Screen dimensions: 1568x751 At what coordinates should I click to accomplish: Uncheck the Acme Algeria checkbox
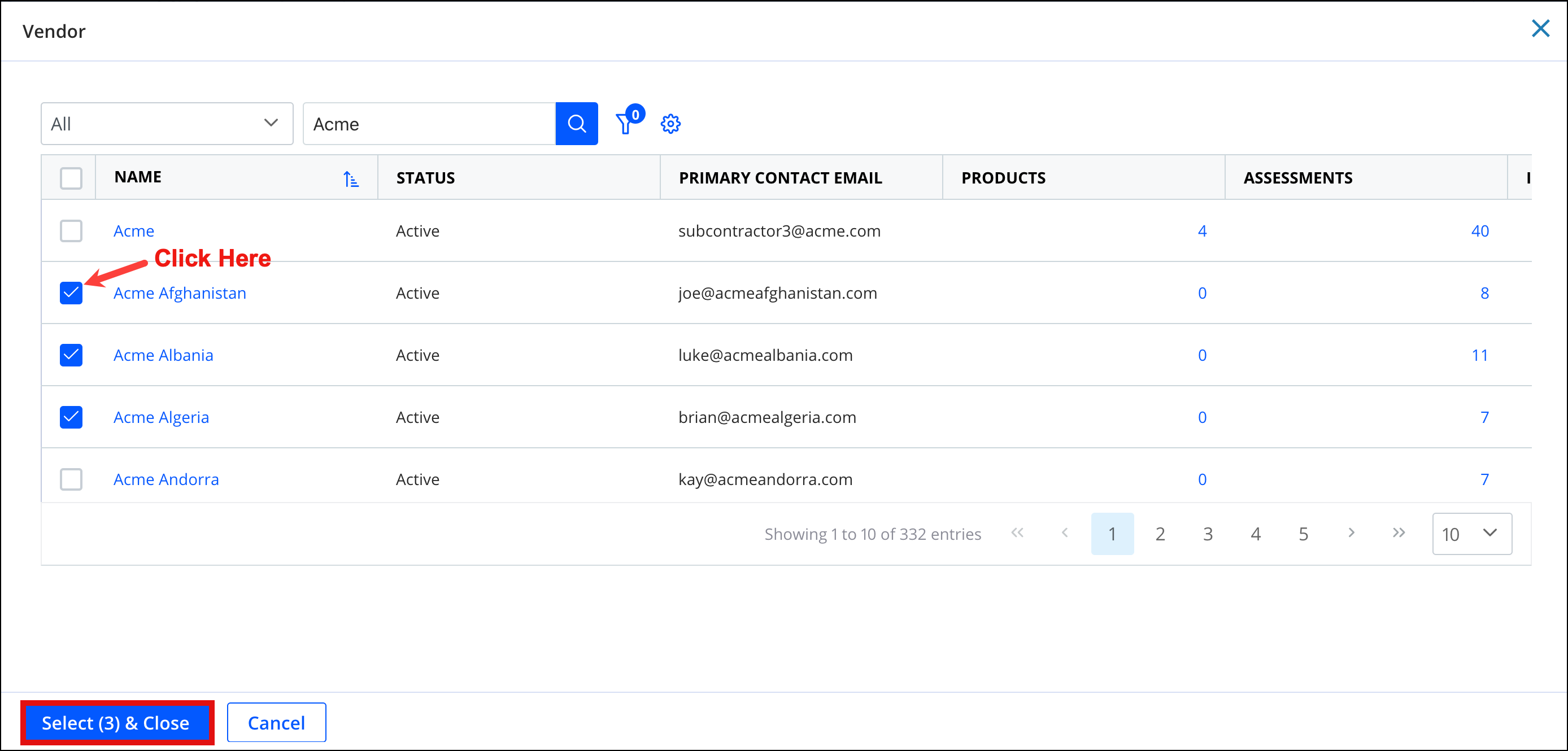pyautogui.click(x=71, y=417)
